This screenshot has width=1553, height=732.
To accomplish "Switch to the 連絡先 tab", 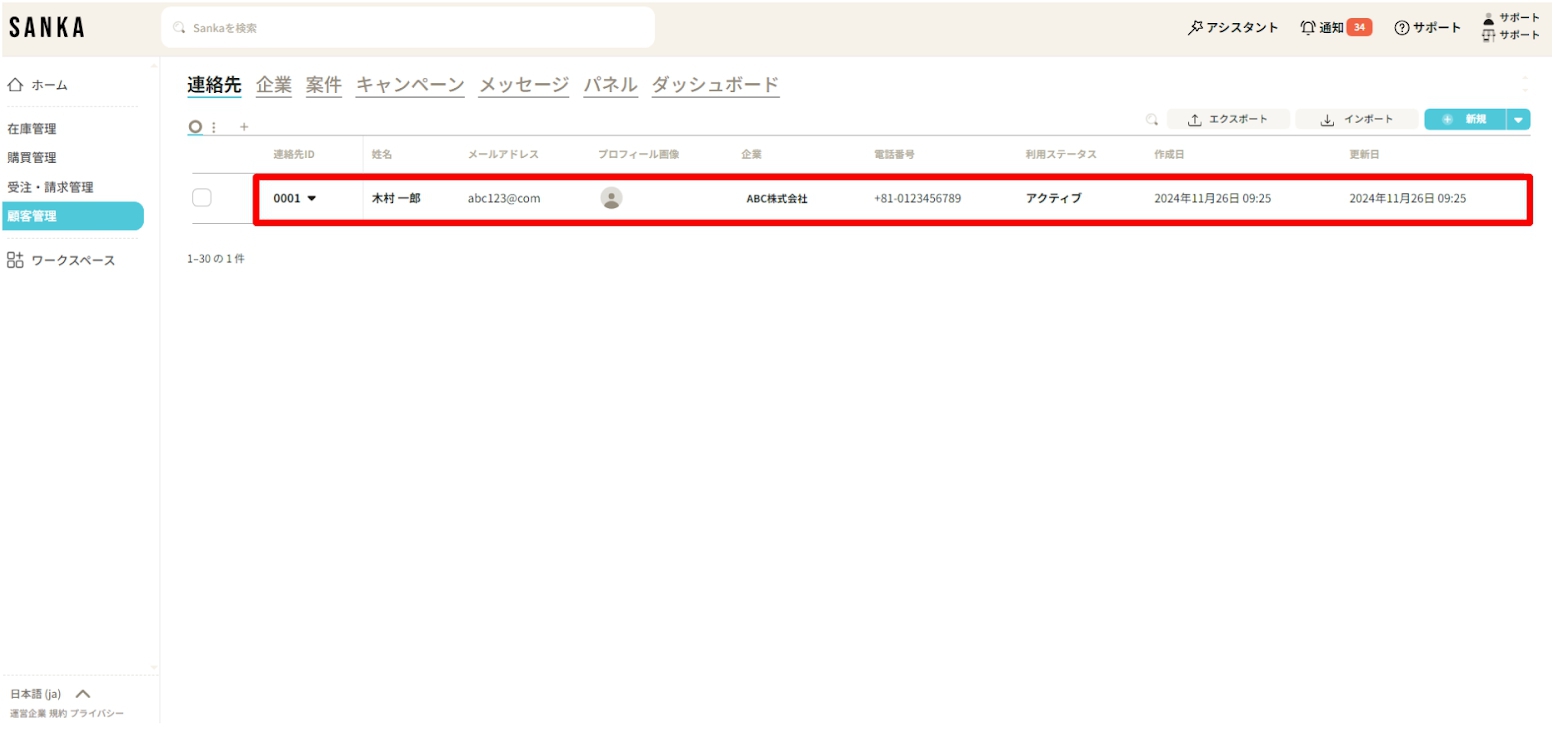I will (x=214, y=85).
